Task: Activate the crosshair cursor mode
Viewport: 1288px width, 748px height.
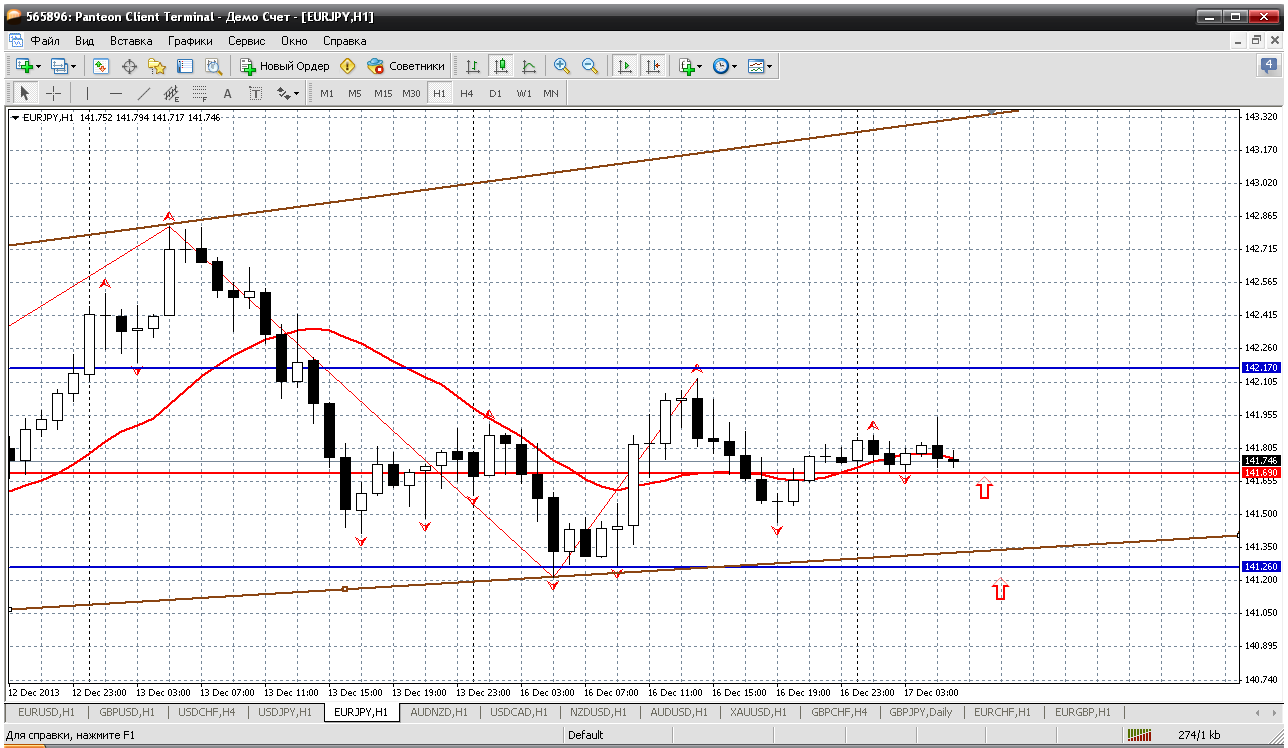Action: click(53, 93)
